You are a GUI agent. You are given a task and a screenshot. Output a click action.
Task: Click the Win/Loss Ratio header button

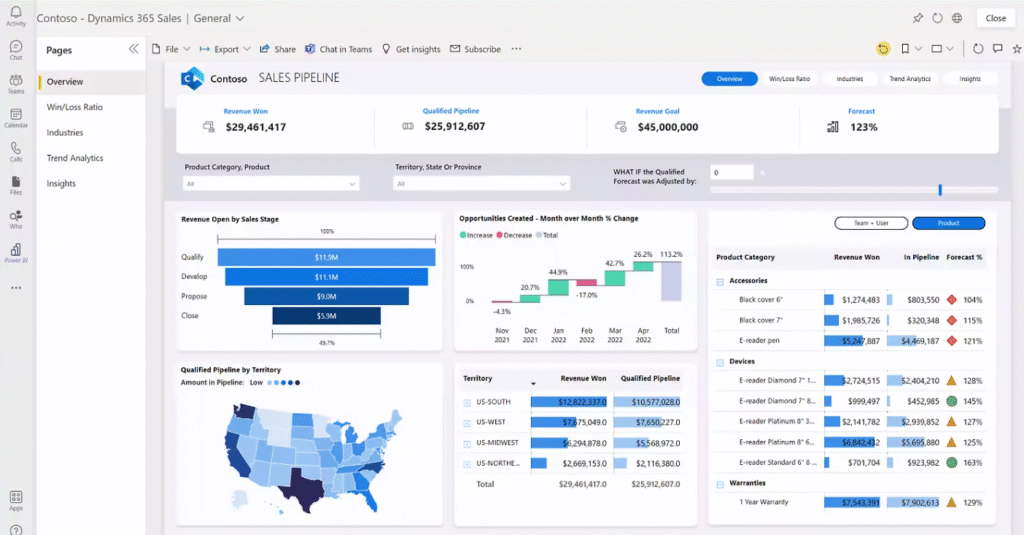tap(789, 78)
